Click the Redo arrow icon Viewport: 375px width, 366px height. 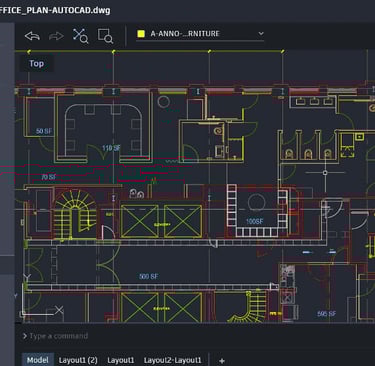(56, 36)
